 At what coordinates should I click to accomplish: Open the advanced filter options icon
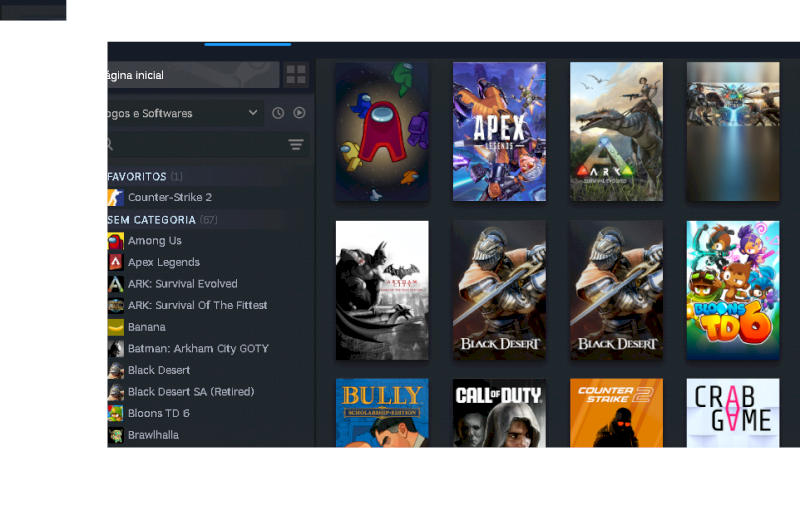[x=296, y=145]
